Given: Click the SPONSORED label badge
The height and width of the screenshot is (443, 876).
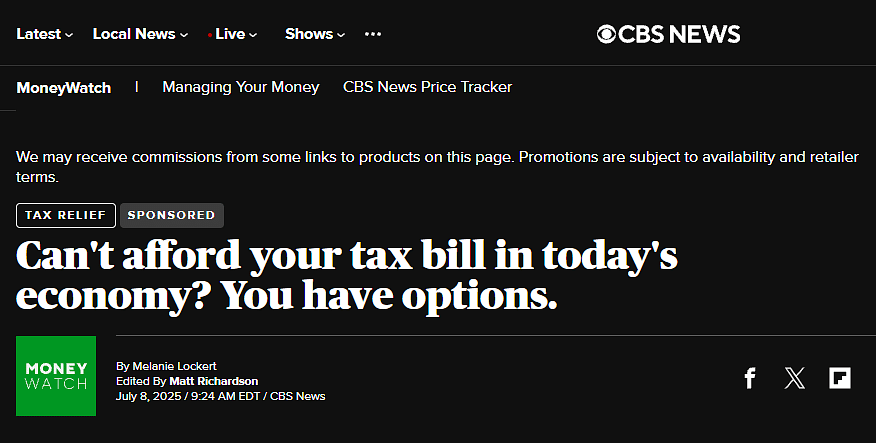Looking at the screenshot, I should coord(172,215).
